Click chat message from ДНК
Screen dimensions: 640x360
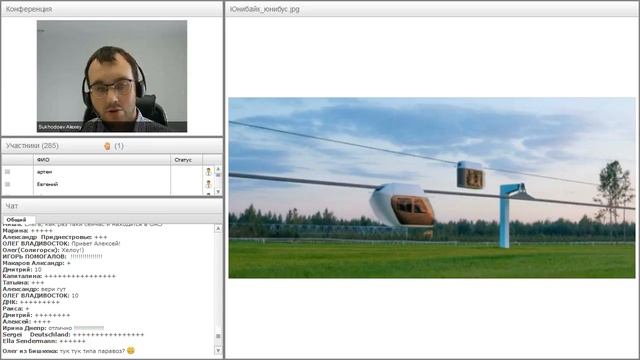(x=31, y=302)
